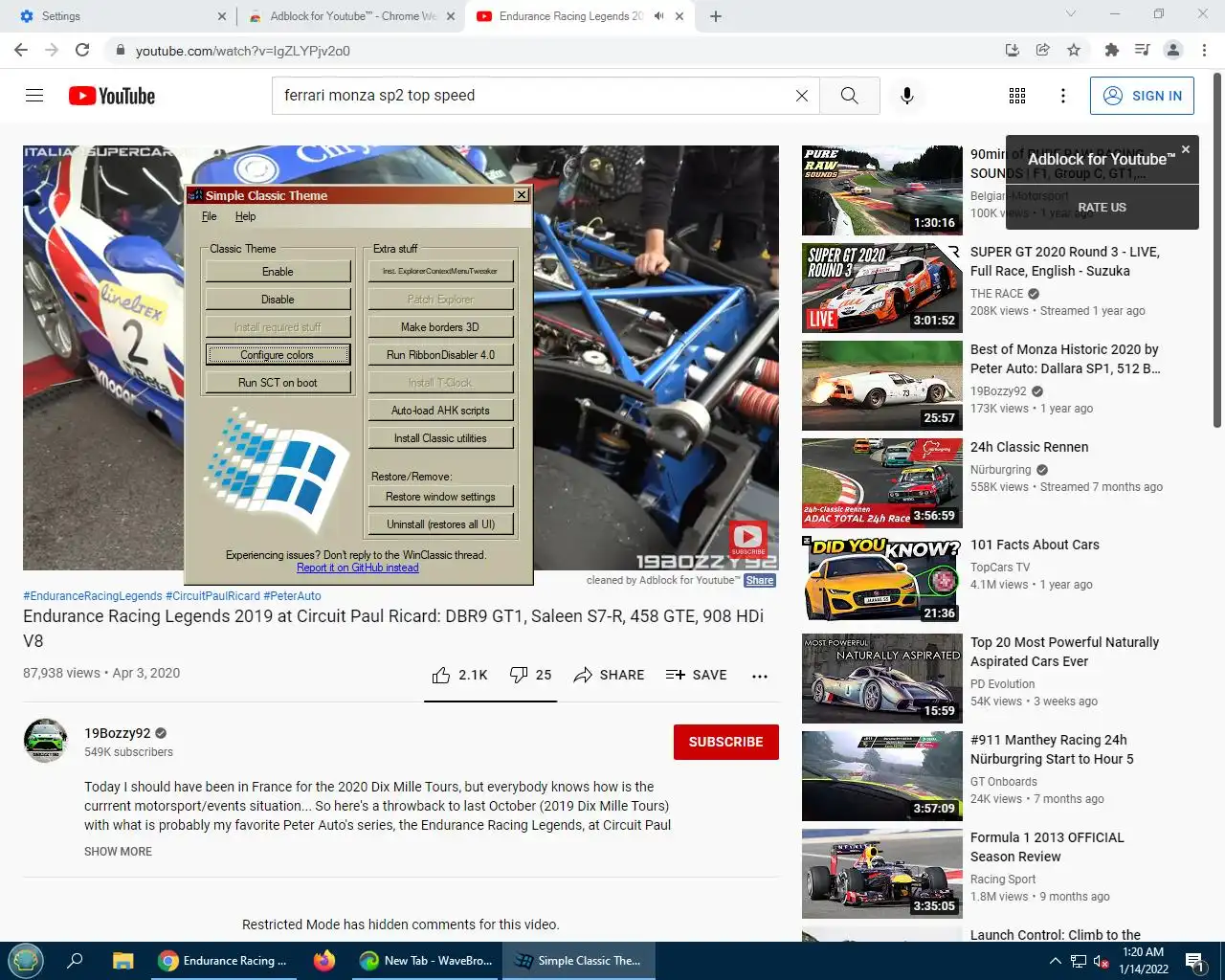This screenshot has height=980, width=1225.
Task: Open the tab search chevron in Chrome
Action: pyautogui.click(x=1071, y=14)
